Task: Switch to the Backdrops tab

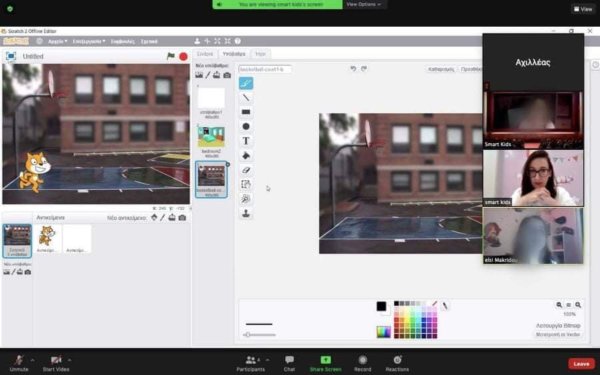Action: tap(234, 54)
